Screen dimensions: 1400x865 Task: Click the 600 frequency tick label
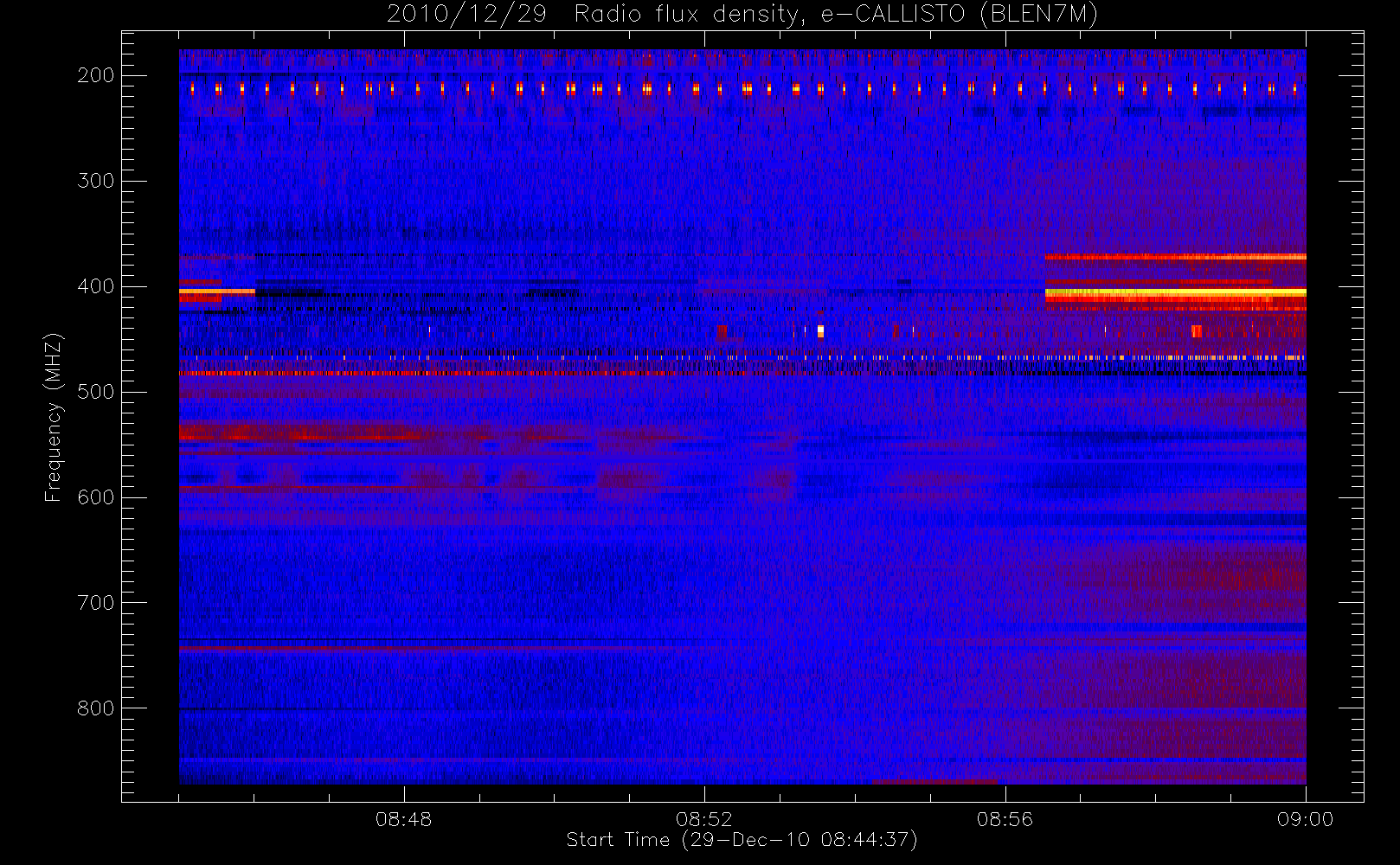tap(96, 497)
